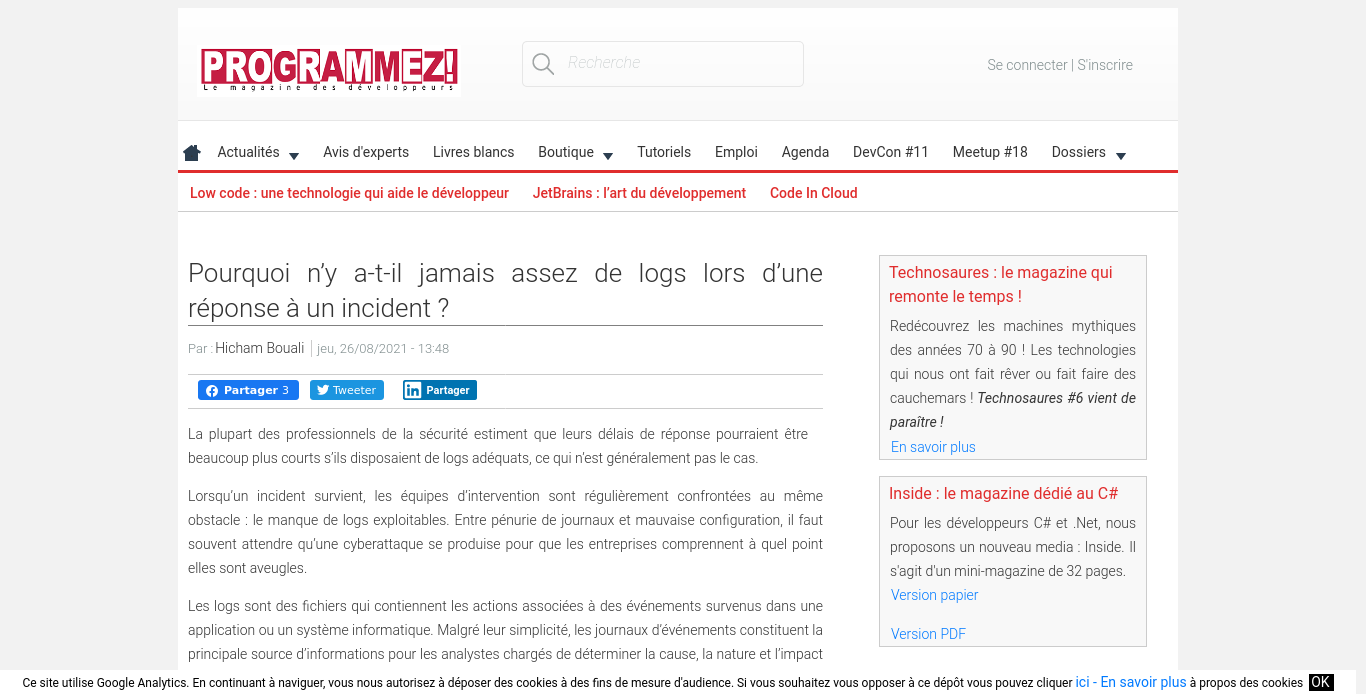Expand the Dossiers dropdown arrow

pyautogui.click(x=1121, y=156)
